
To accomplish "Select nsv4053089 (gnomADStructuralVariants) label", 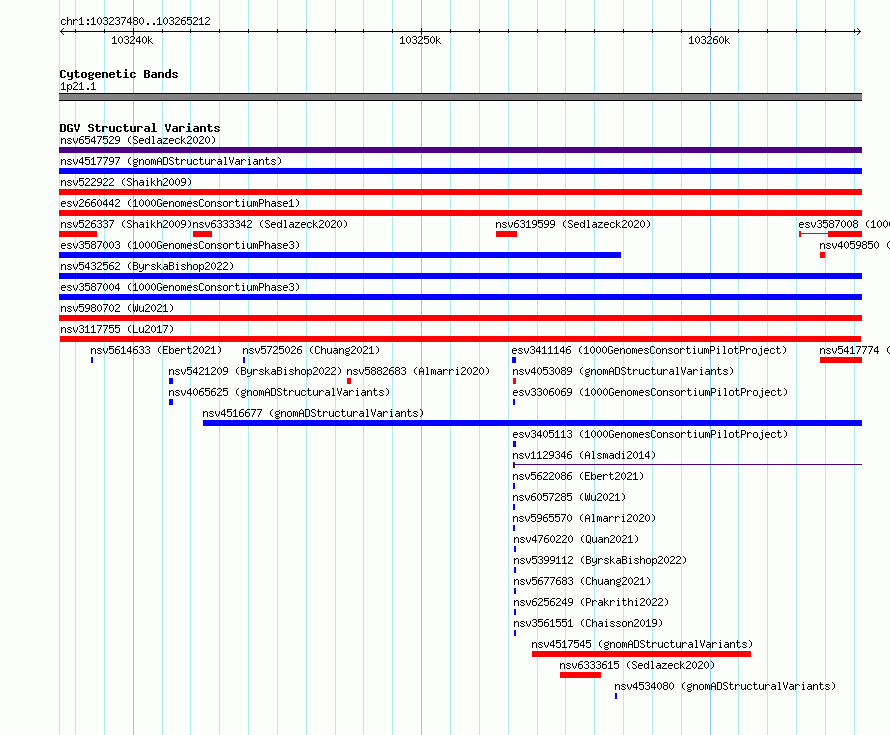I will pyautogui.click(x=623, y=371).
